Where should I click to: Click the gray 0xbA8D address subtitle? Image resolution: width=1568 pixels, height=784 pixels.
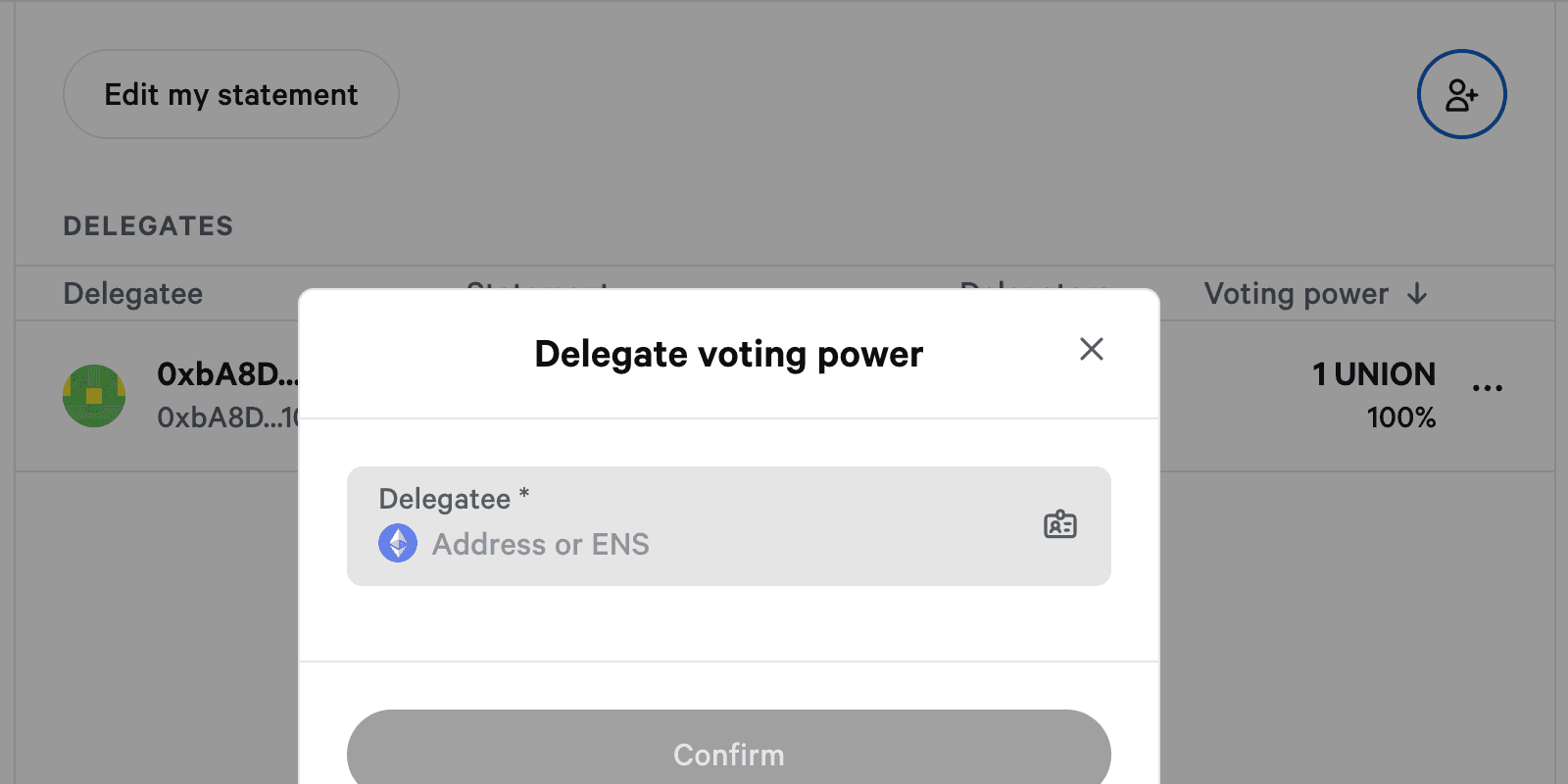(x=227, y=417)
